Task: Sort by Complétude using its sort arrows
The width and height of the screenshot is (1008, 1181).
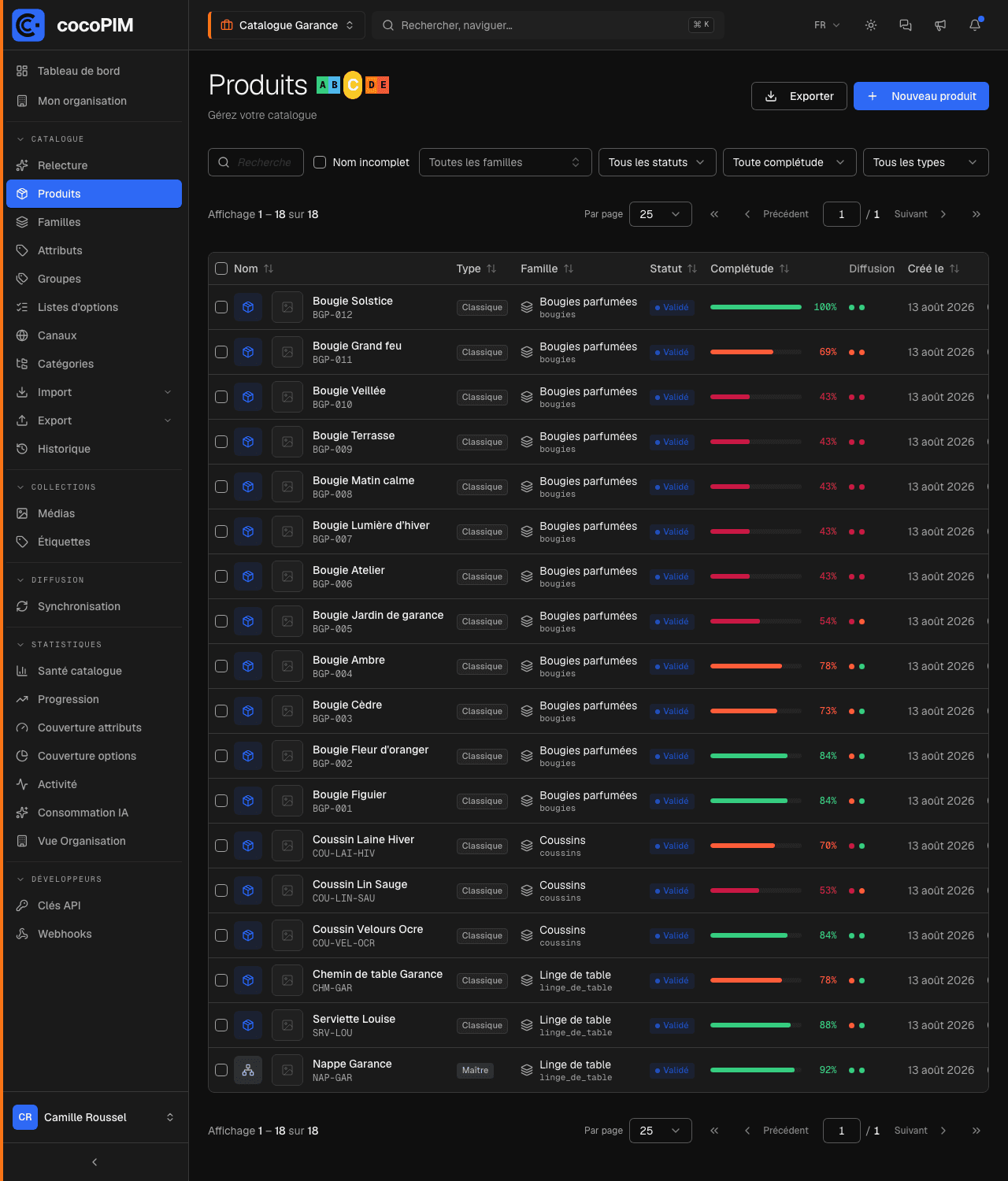Action: [784, 268]
